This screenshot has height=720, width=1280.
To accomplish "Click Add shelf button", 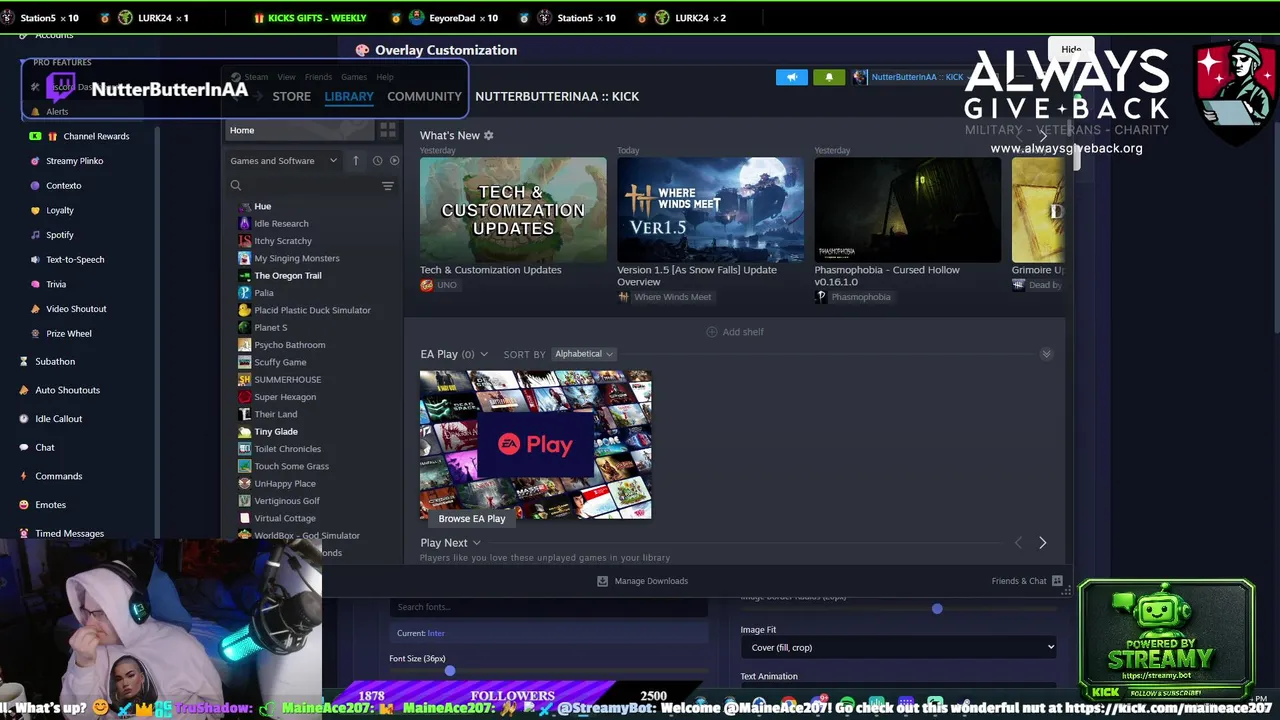I will pyautogui.click(x=735, y=332).
